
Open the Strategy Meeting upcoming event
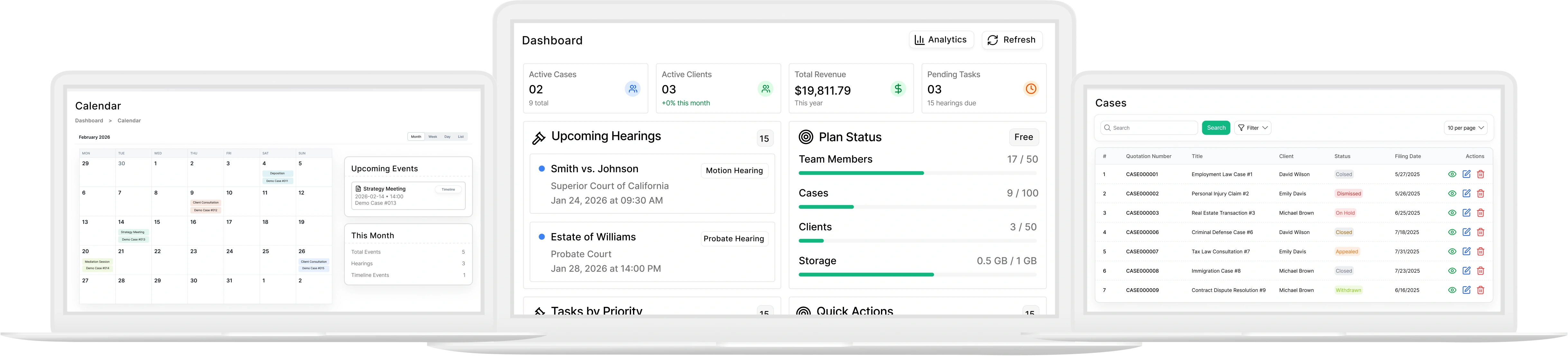[408, 196]
